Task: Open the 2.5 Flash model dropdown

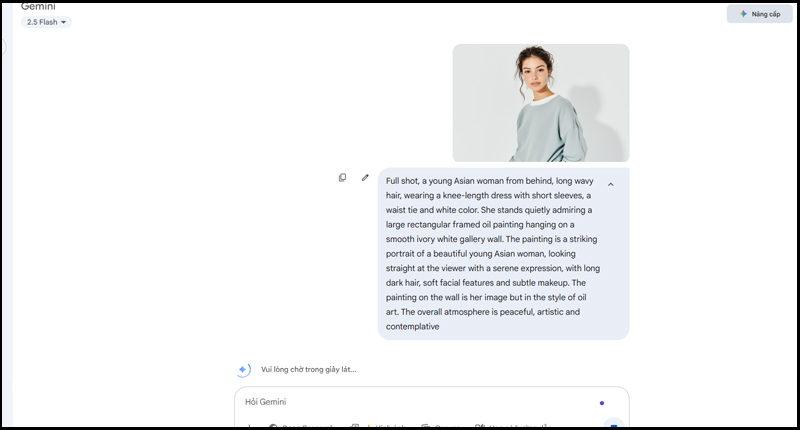Action: (46, 22)
